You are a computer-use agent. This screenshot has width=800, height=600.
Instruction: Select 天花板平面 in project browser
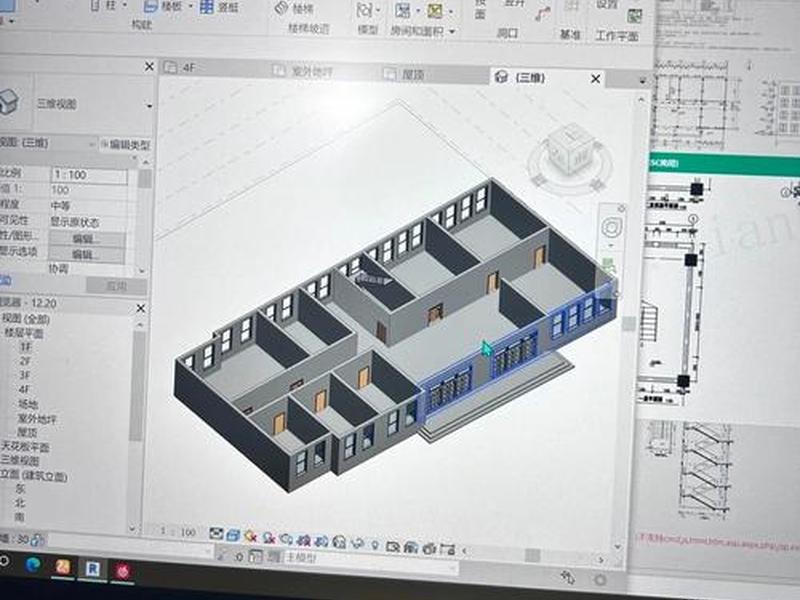[x=24, y=447]
